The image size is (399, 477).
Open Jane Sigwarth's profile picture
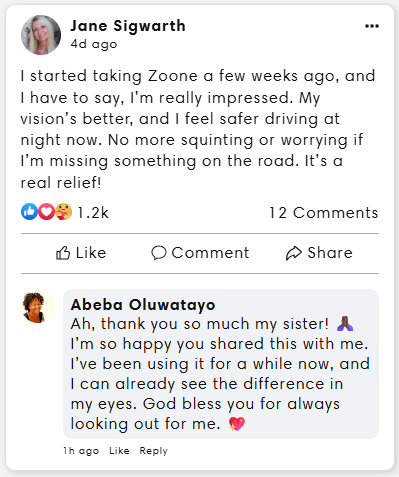41,35
